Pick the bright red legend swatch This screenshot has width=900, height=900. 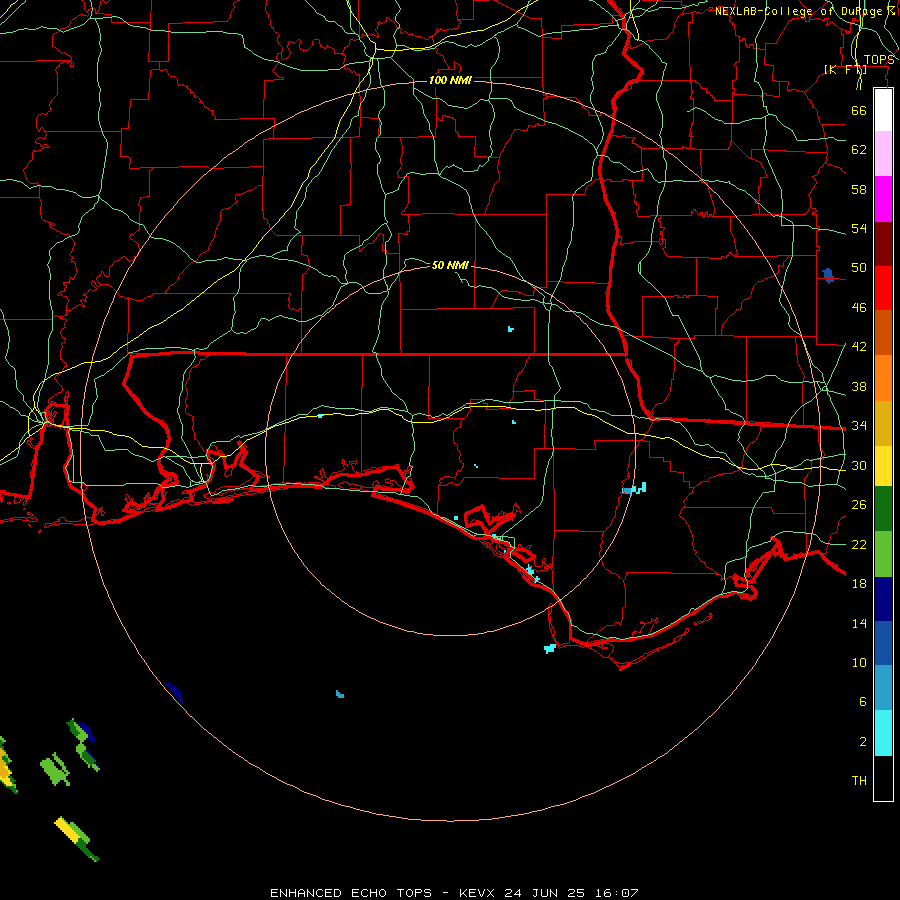(x=883, y=288)
